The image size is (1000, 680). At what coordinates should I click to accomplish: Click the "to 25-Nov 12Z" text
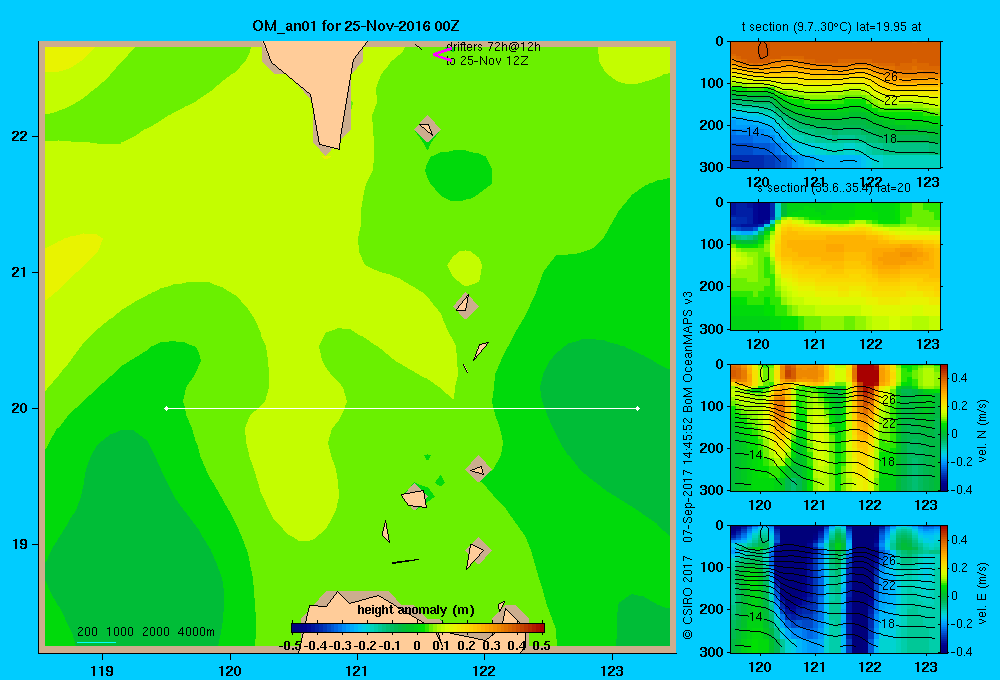487,61
